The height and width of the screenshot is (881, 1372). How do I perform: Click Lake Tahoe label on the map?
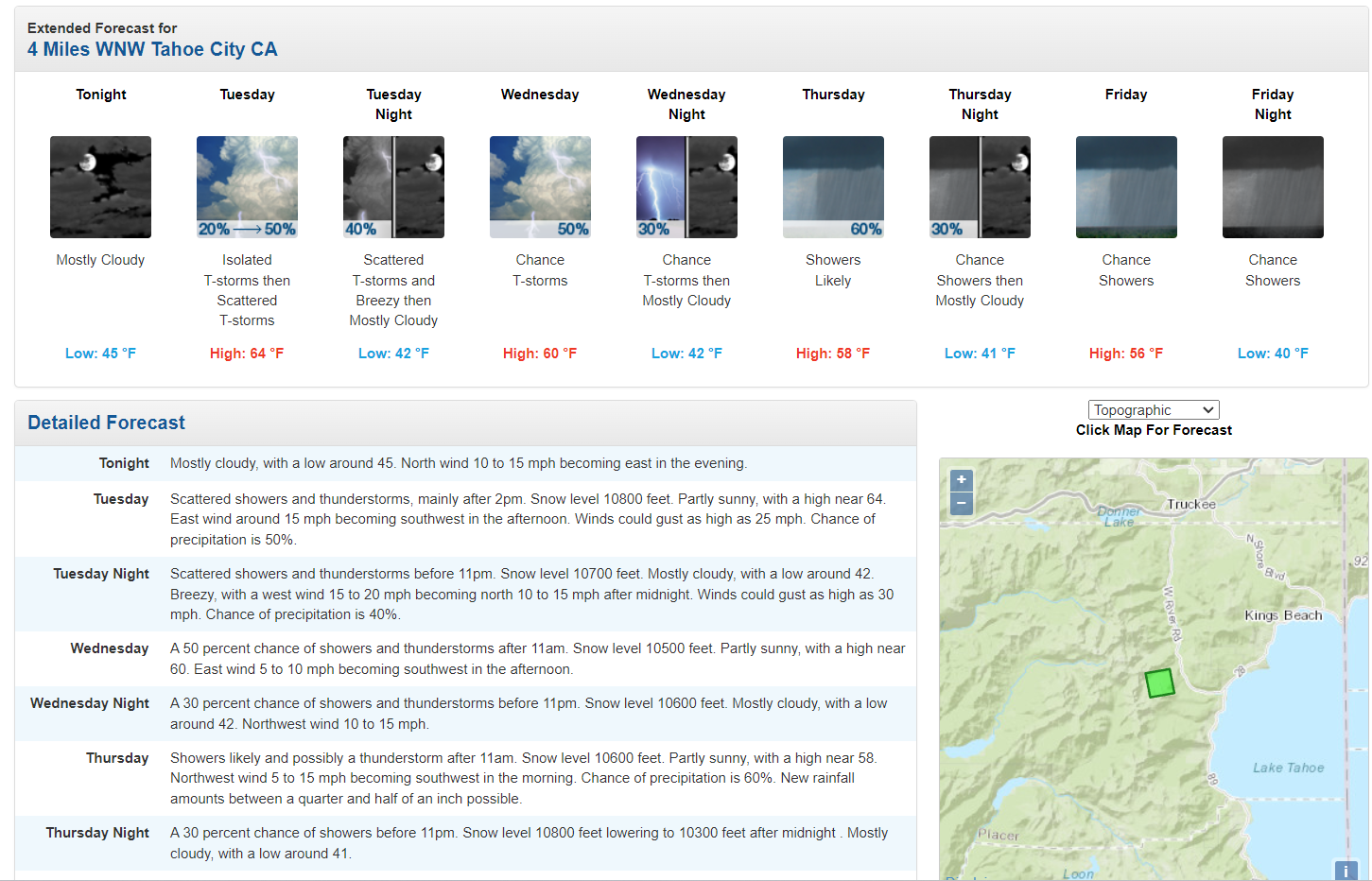pos(1288,768)
